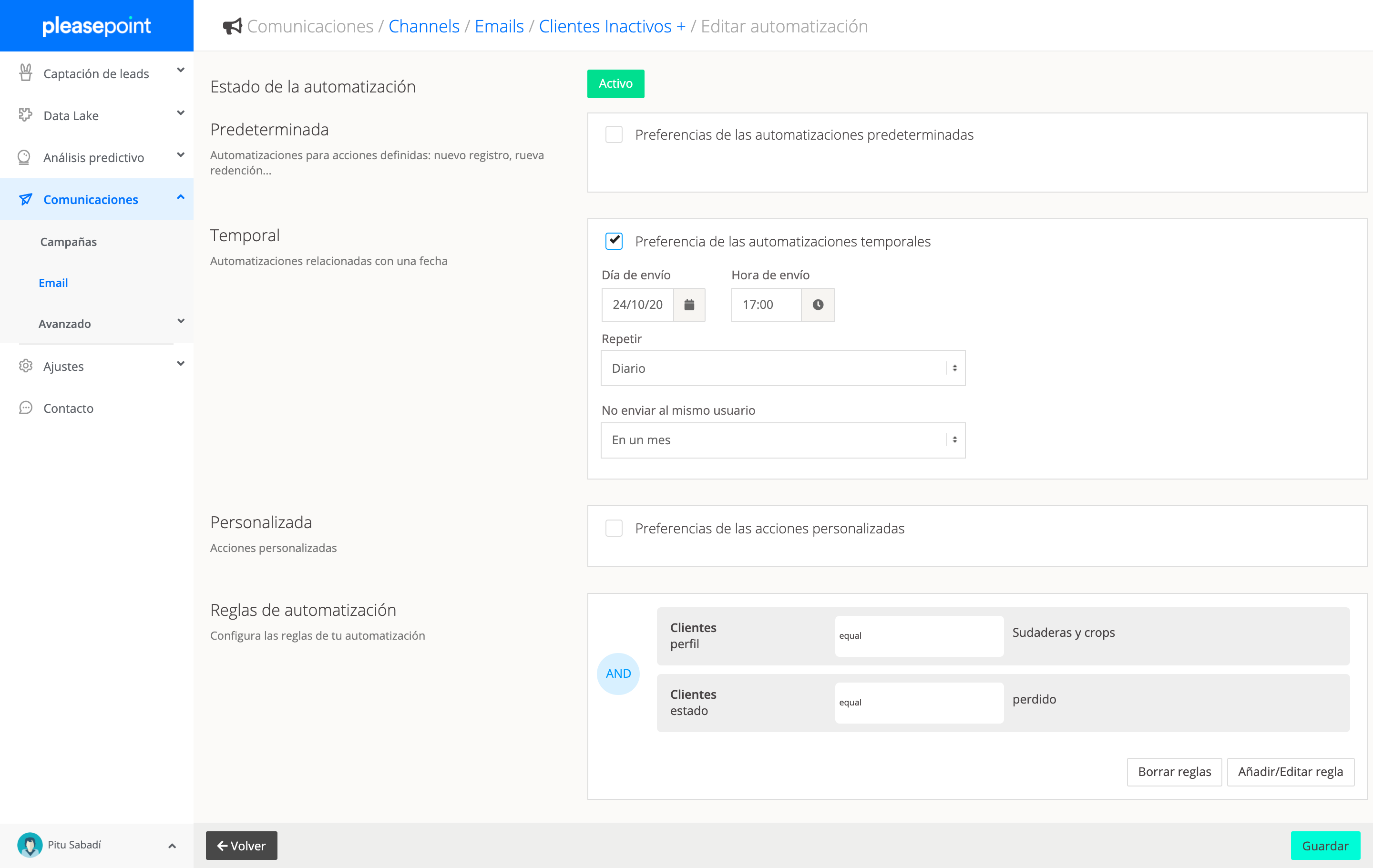The image size is (1373, 868).
Task: Click the megaphone icon in the breadcrumb
Action: click(x=232, y=26)
